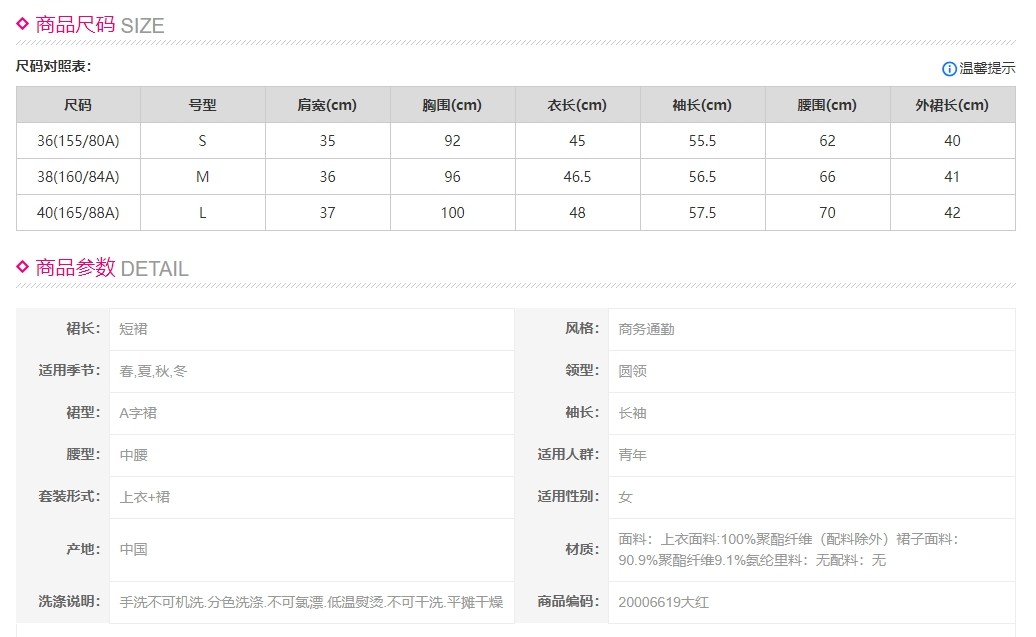This screenshot has width=1036, height=637.
Task: Click the A字裙 skirt type value
Action: (138, 413)
